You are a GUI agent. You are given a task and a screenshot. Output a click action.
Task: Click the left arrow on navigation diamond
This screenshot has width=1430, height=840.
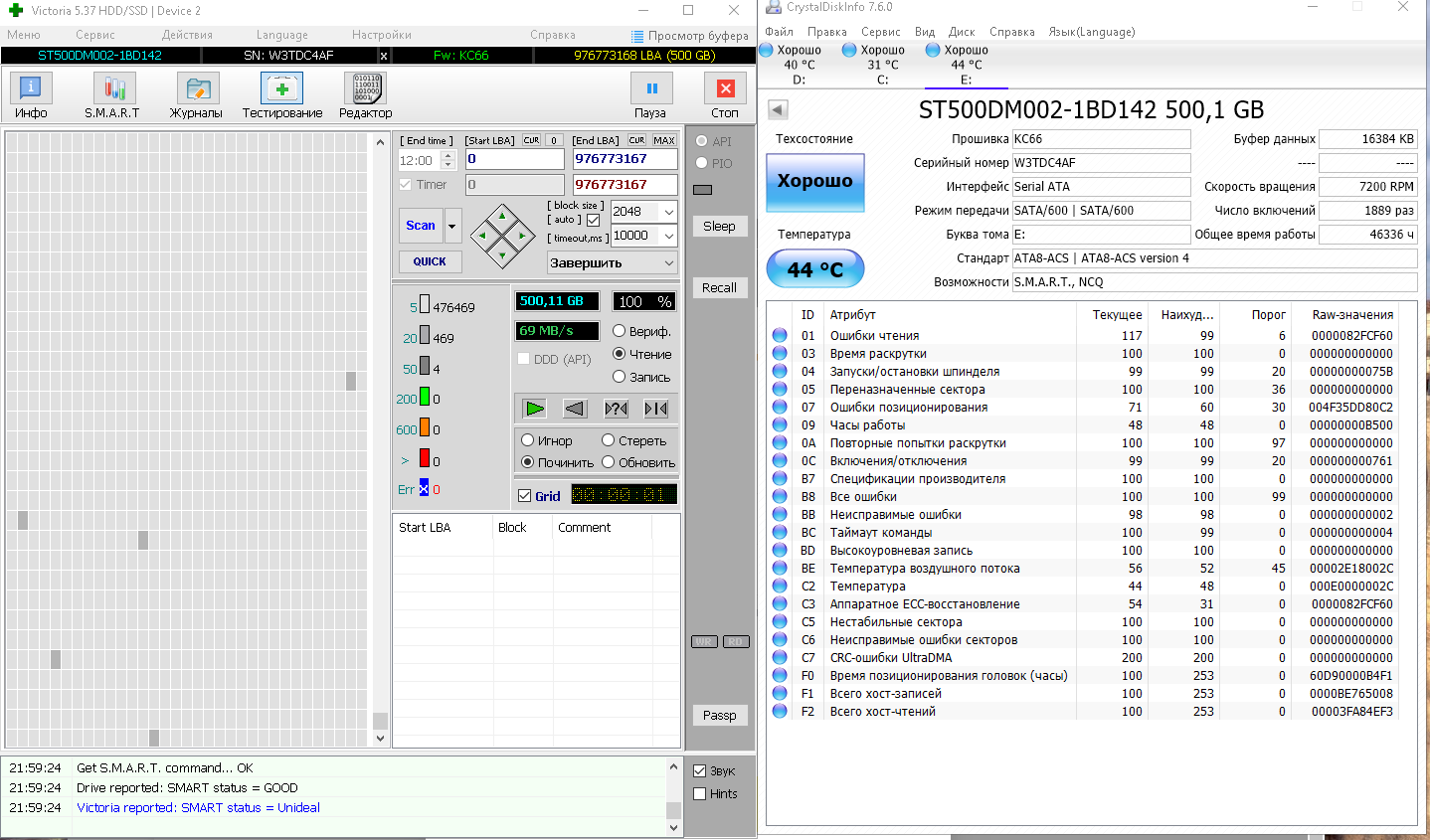(482, 236)
